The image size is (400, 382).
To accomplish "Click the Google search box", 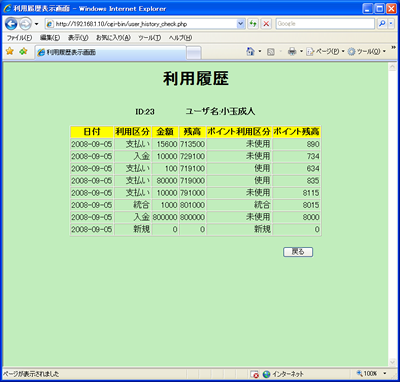I will (x=325, y=24).
